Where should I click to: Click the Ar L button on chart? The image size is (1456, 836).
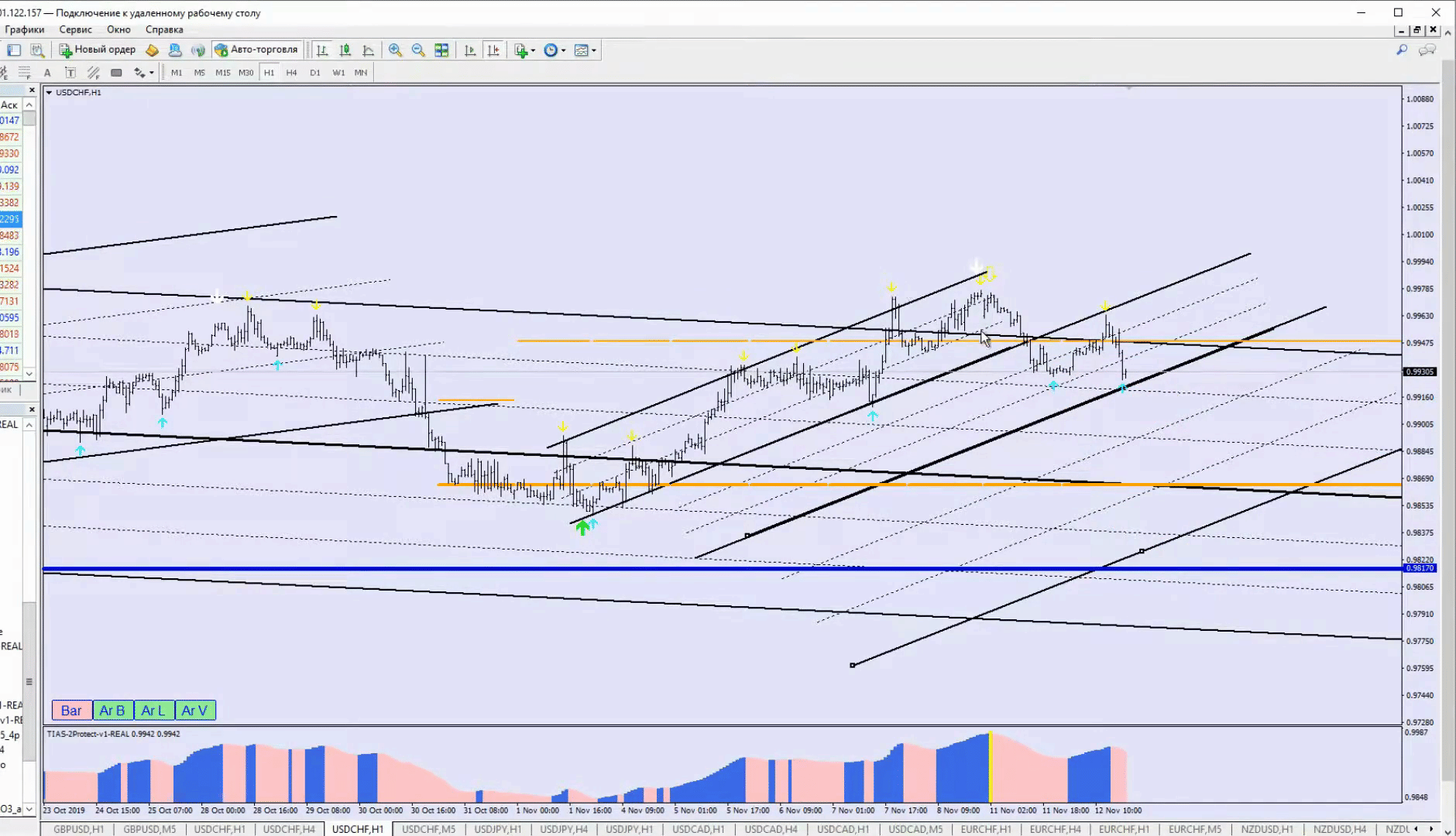point(153,711)
